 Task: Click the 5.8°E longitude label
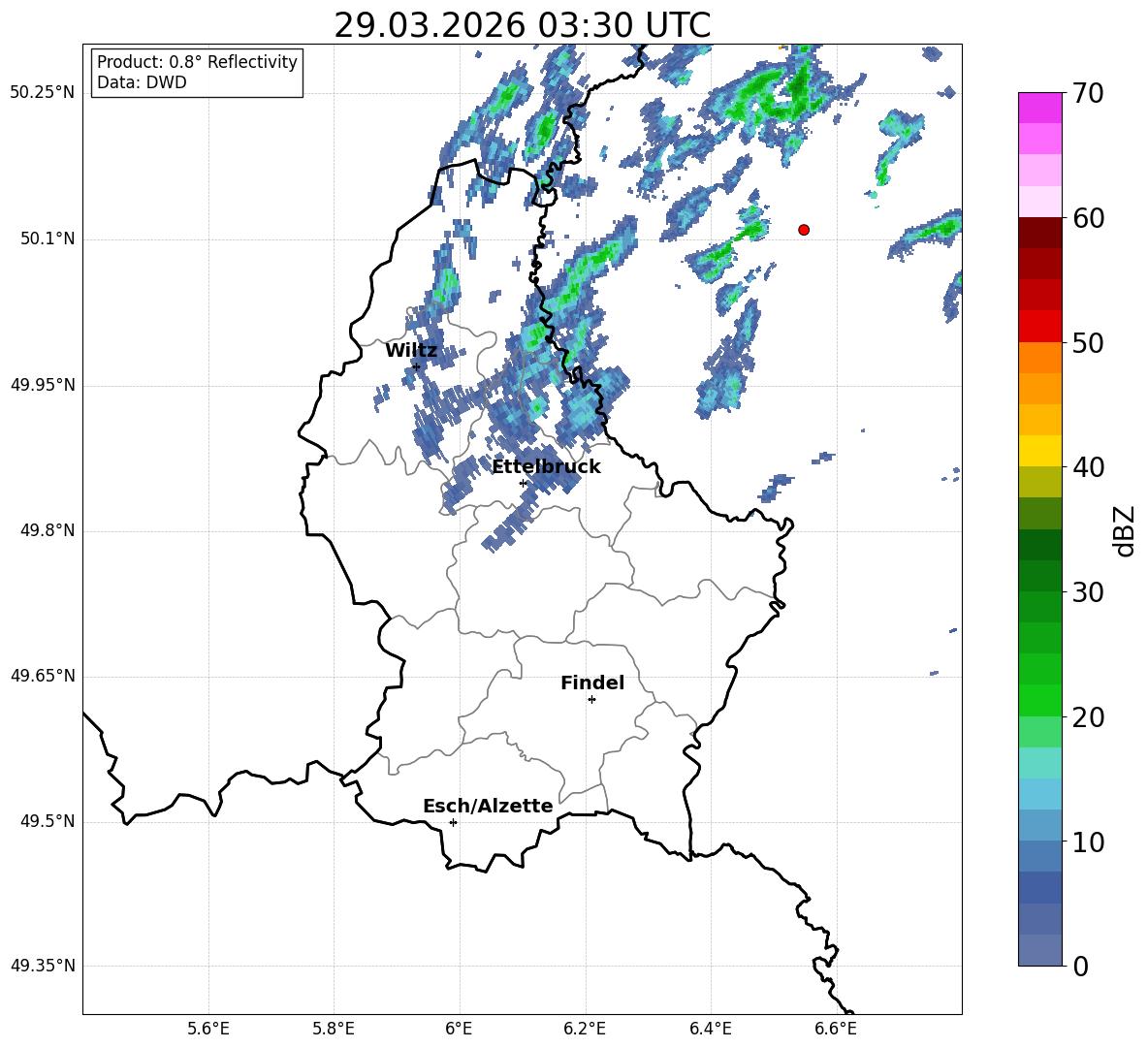coord(334,1029)
